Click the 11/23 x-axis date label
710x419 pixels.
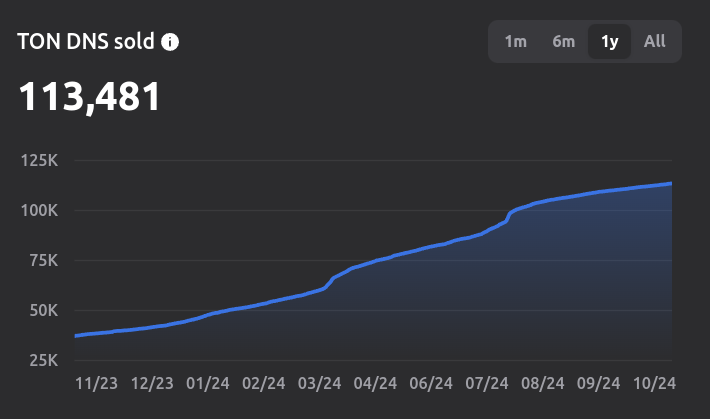click(x=96, y=384)
